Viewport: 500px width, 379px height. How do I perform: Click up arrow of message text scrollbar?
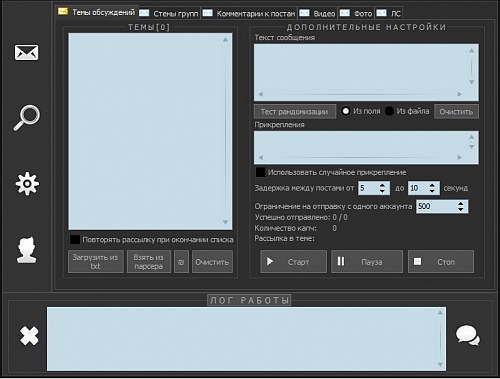click(x=472, y=51)
